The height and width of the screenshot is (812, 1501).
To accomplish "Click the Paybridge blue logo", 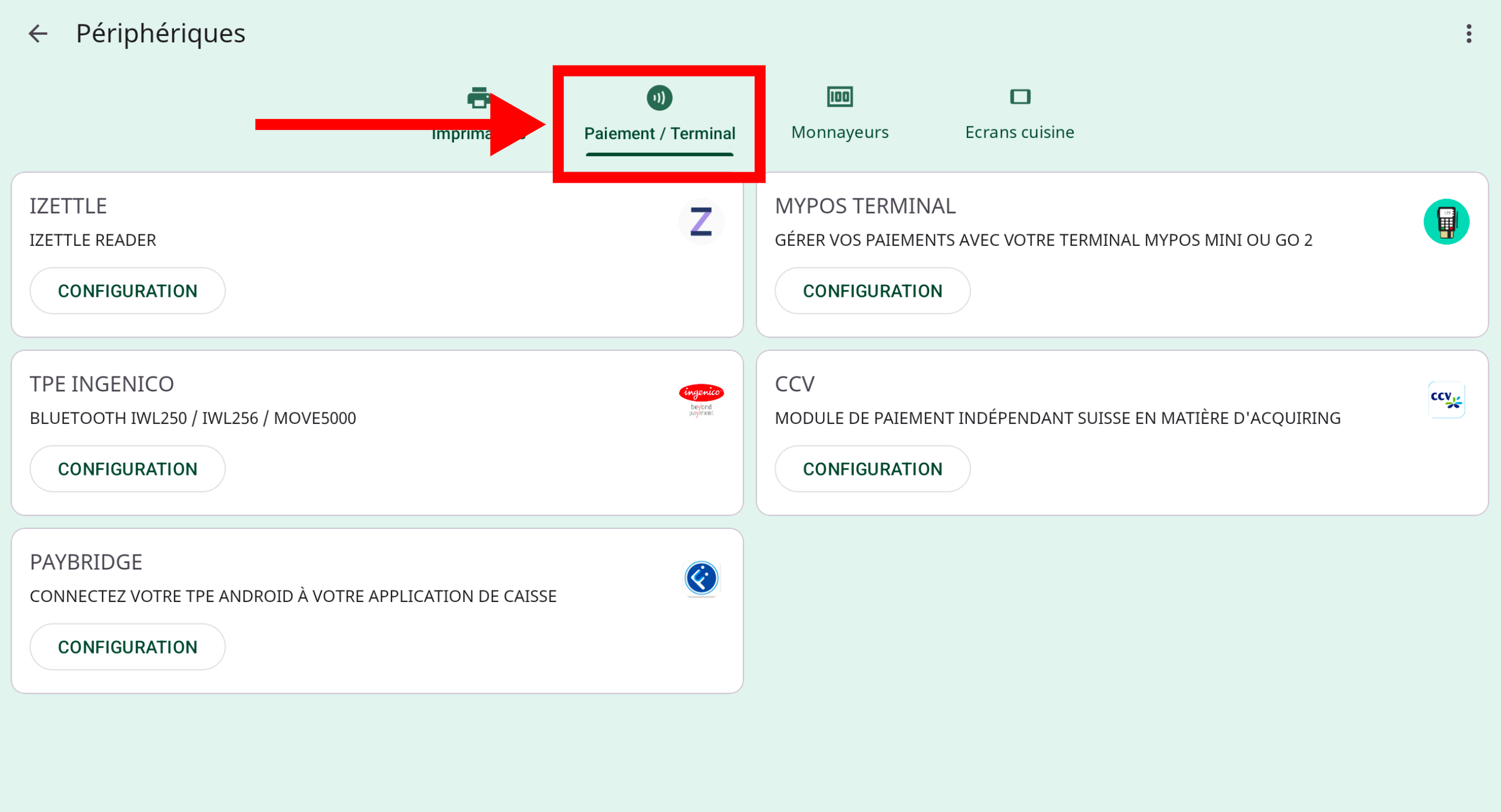I will (701, 578).
